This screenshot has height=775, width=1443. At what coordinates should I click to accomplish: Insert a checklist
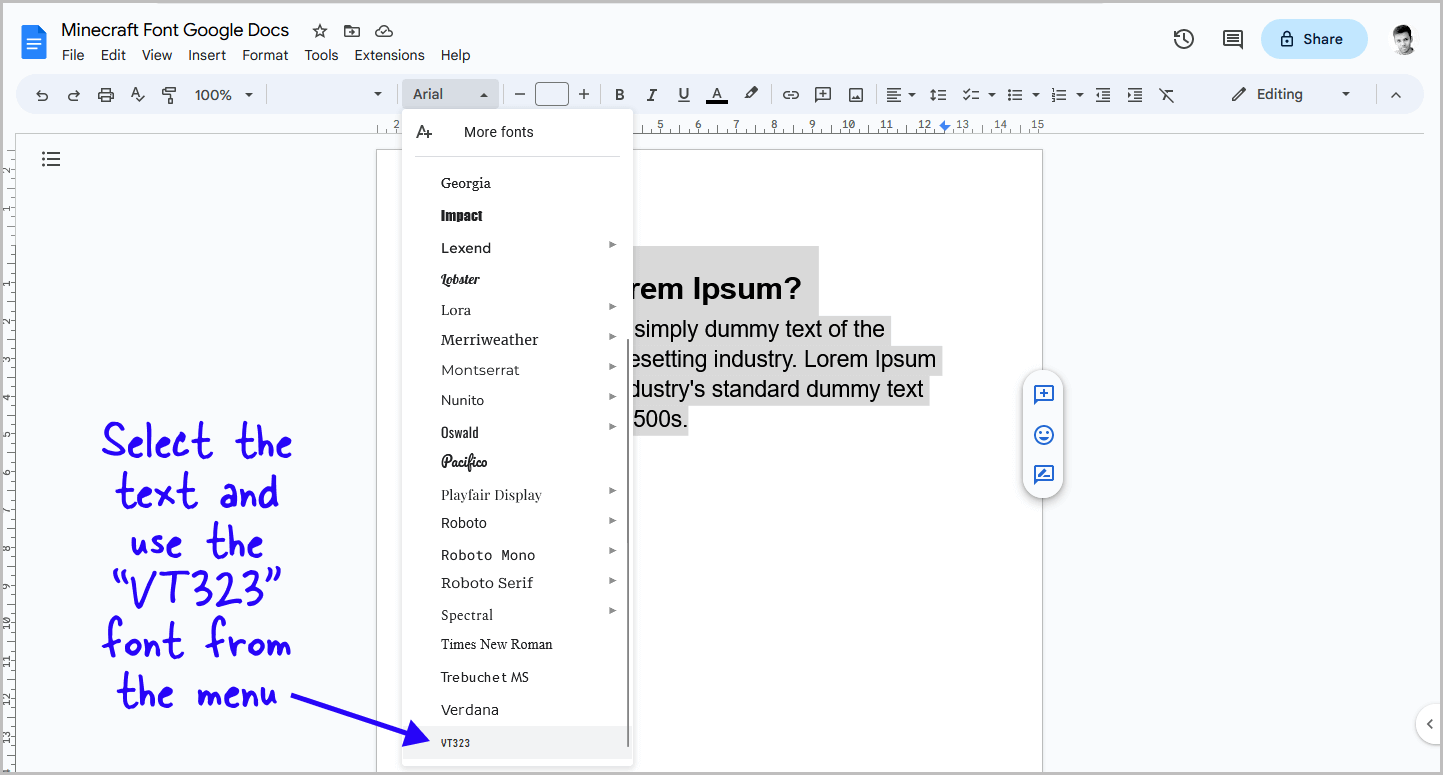pos(970,95)
